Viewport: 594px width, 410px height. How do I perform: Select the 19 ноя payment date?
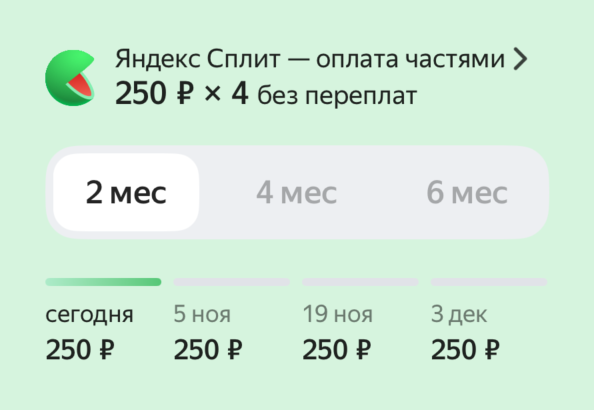pyautogui.click(x=338, y=314)
